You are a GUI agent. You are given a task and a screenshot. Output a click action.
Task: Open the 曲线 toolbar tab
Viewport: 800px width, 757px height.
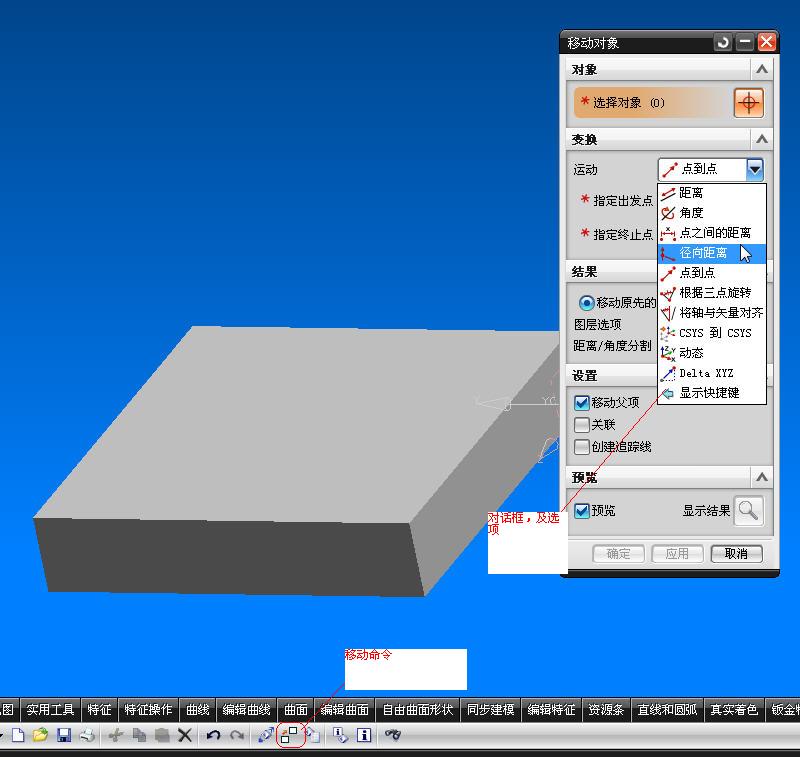click(197, 710)
